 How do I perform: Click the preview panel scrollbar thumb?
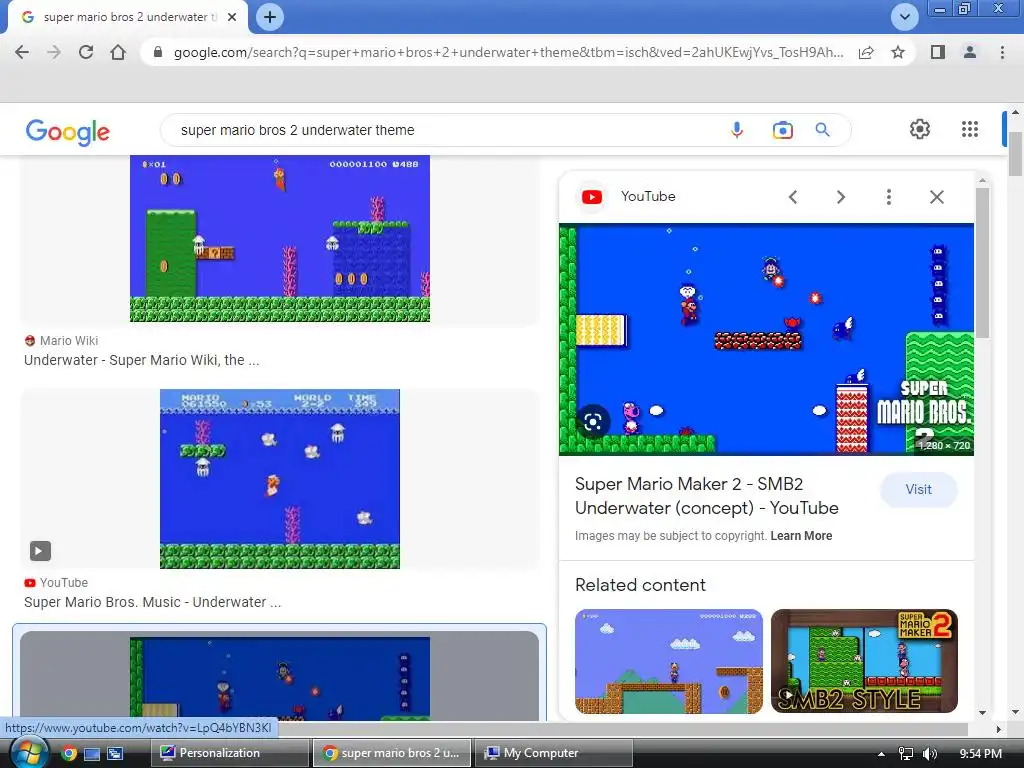pyautogui.click(x=983, y=261)
